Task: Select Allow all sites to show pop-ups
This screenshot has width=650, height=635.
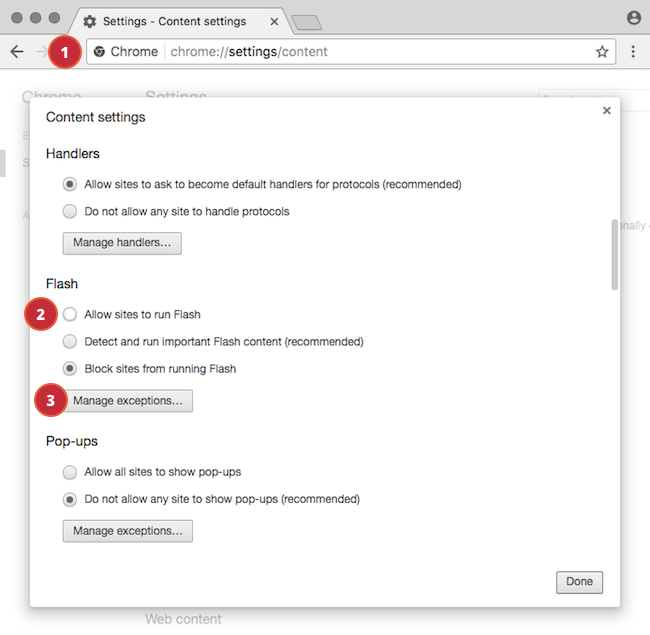Action: 70,472
